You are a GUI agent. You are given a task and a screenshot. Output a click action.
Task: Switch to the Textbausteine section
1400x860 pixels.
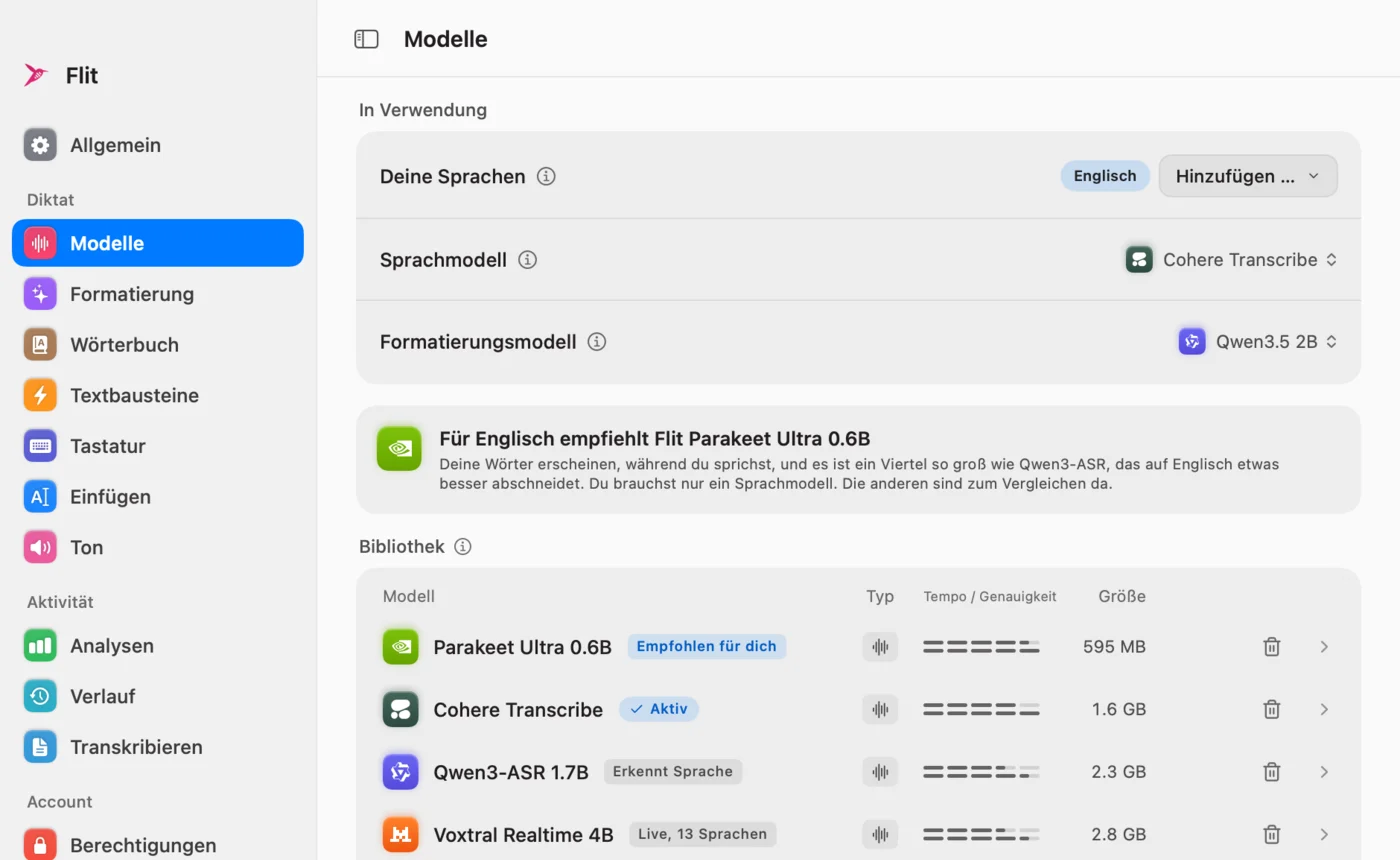[x=158, y=395]
